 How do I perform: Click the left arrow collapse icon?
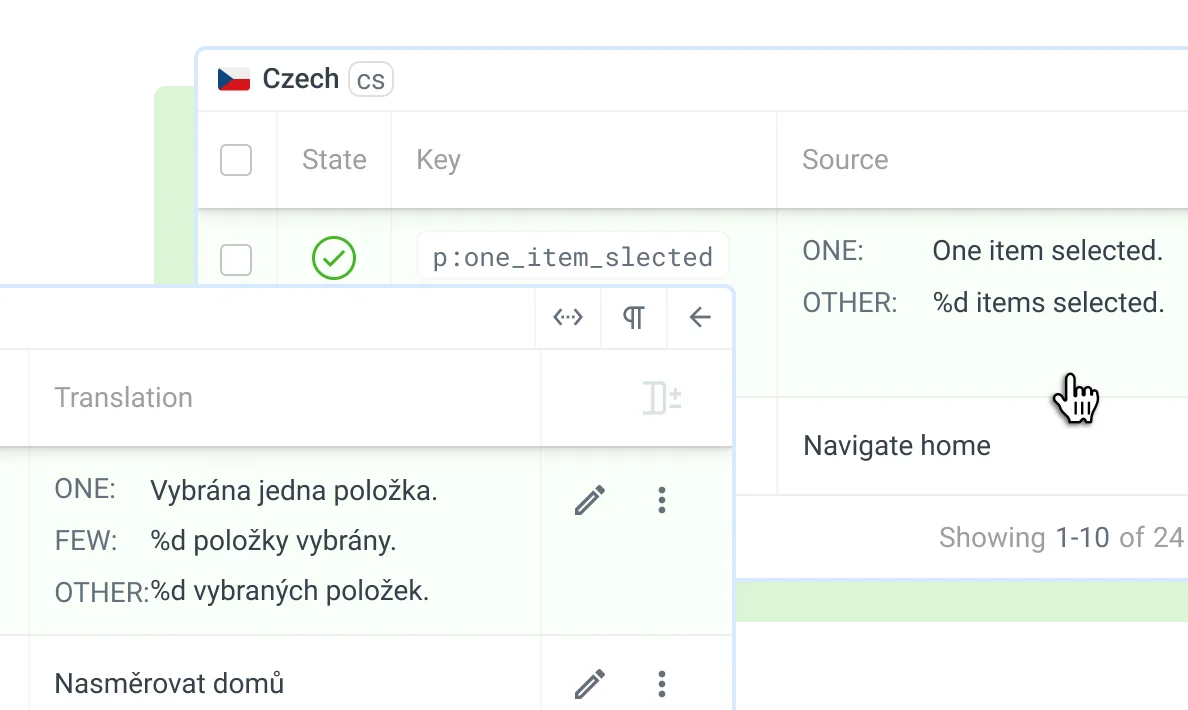pyautogui.click(x=700, y=318)
